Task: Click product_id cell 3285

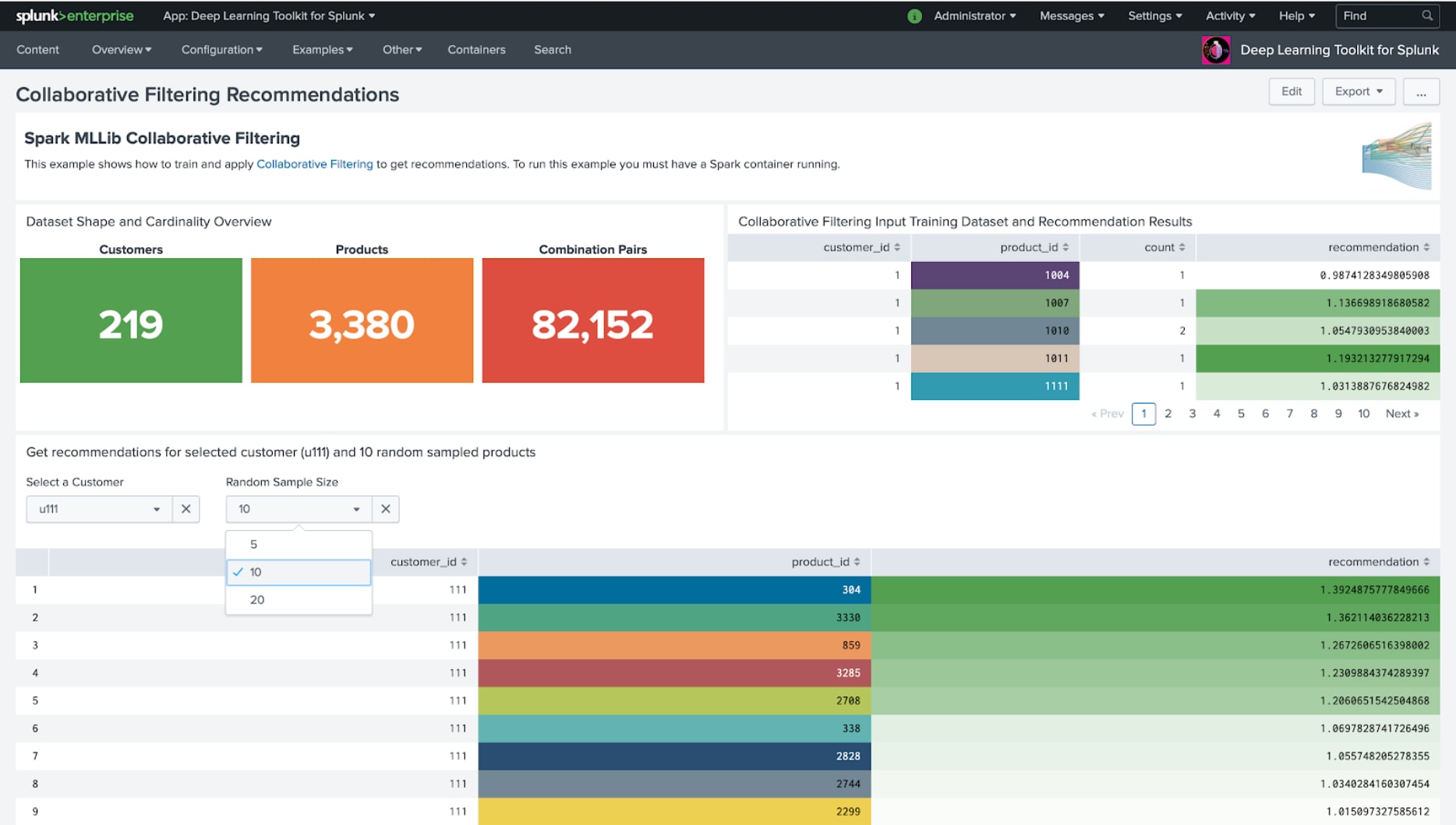Action: click(x=675, y=673)
